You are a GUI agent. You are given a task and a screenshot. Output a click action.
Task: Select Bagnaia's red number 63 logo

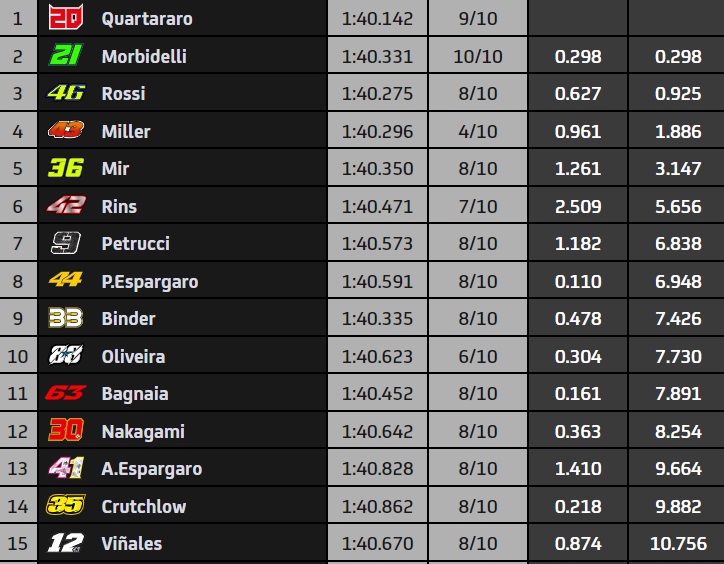66,393
